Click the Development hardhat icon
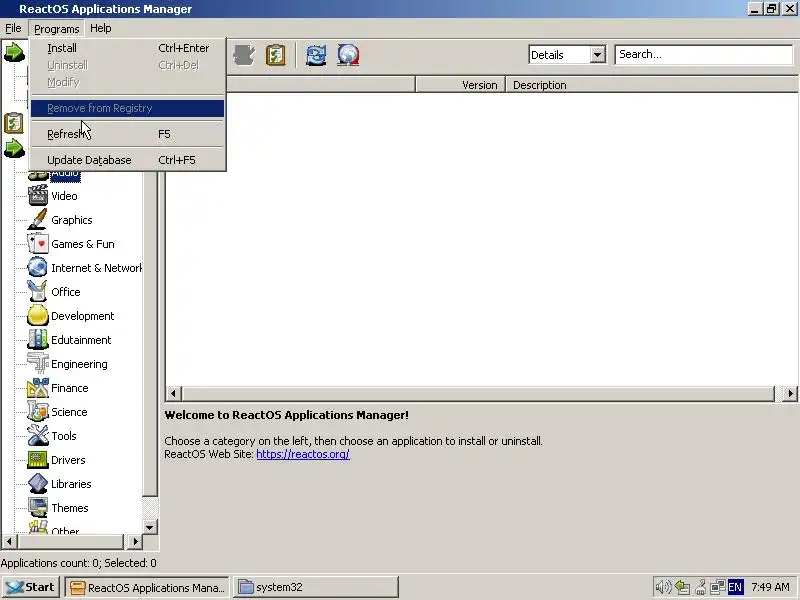 pos(38,315)
